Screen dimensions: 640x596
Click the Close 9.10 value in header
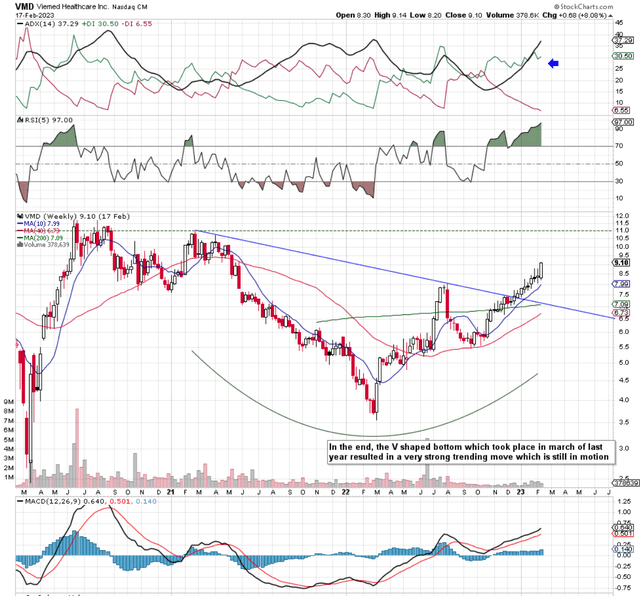pos(463,15)
